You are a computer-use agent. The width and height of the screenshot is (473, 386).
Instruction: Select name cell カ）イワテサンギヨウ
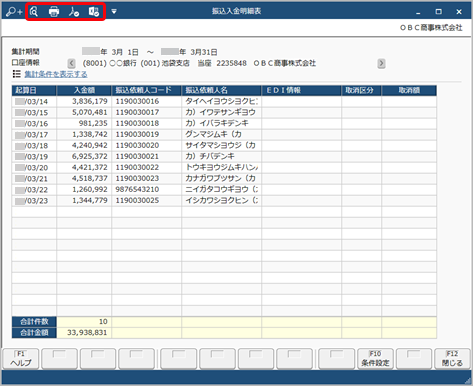pyautogui.click(x=221, y=112)
